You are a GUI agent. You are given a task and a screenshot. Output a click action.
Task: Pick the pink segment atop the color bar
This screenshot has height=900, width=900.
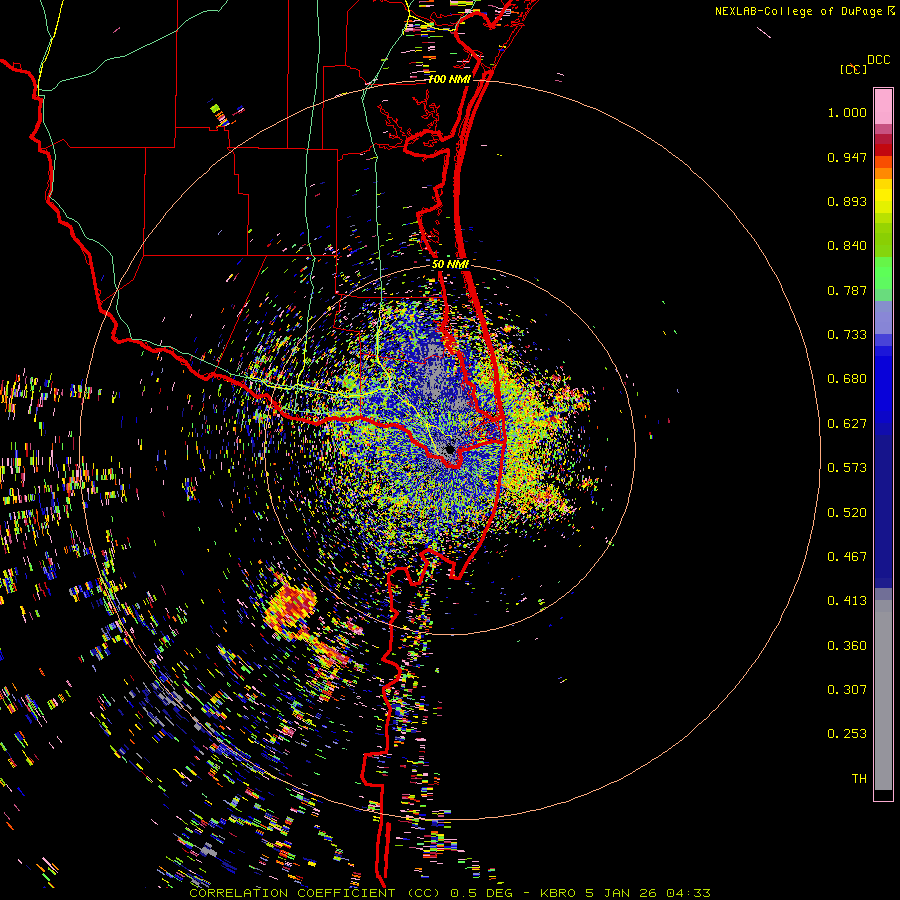tap(883, 106)
